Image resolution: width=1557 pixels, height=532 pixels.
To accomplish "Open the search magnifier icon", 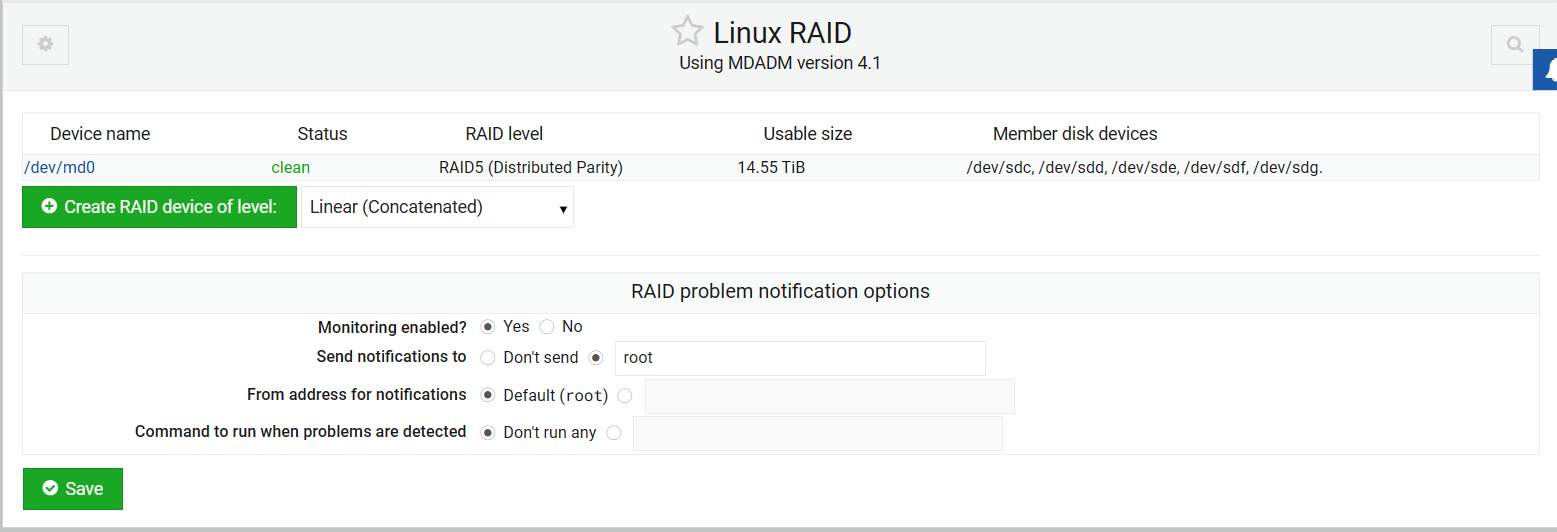I will tap(1515, 45).
